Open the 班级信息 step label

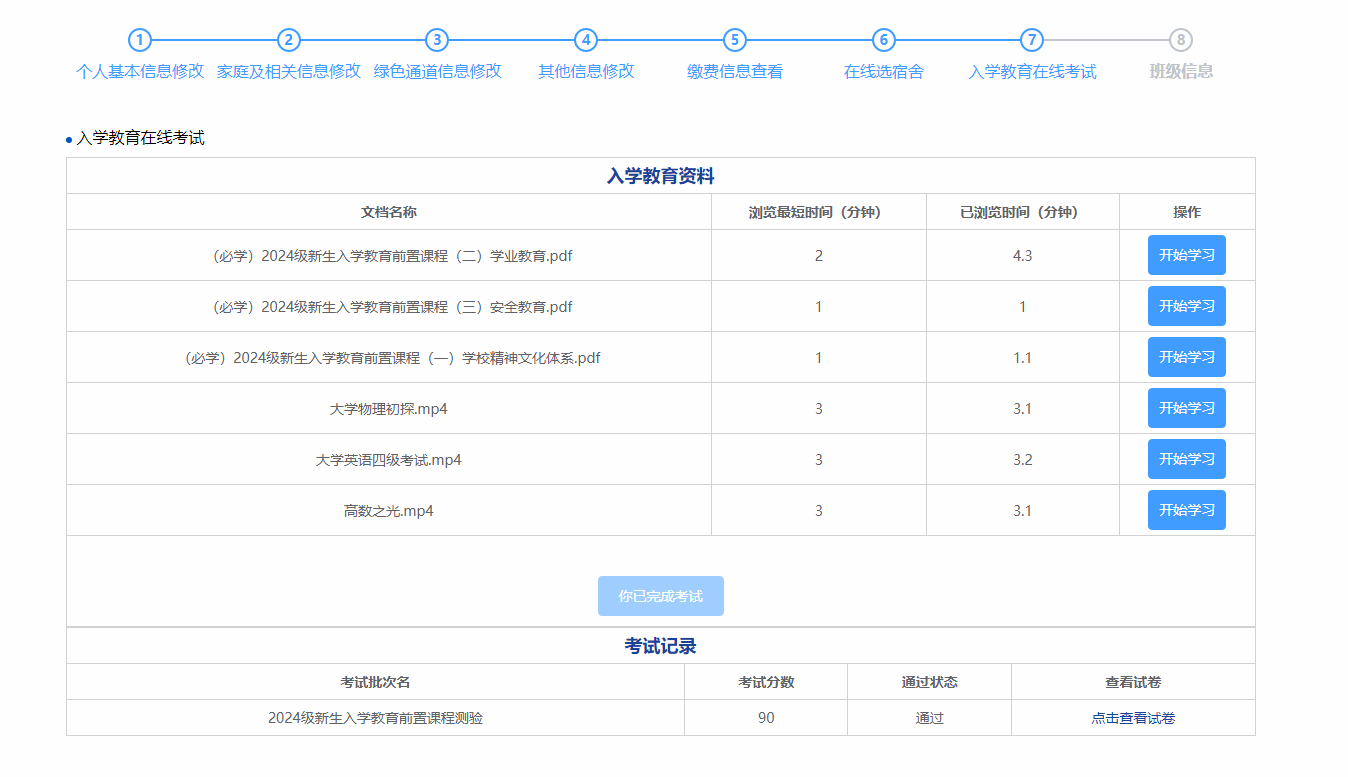pyautogui.click(x=1181, y=72)
